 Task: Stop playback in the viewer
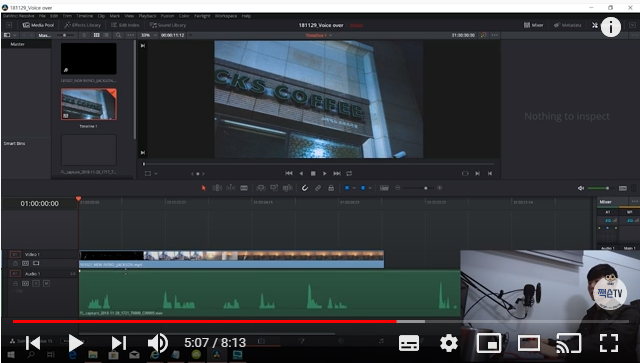(x=313, y=174)
